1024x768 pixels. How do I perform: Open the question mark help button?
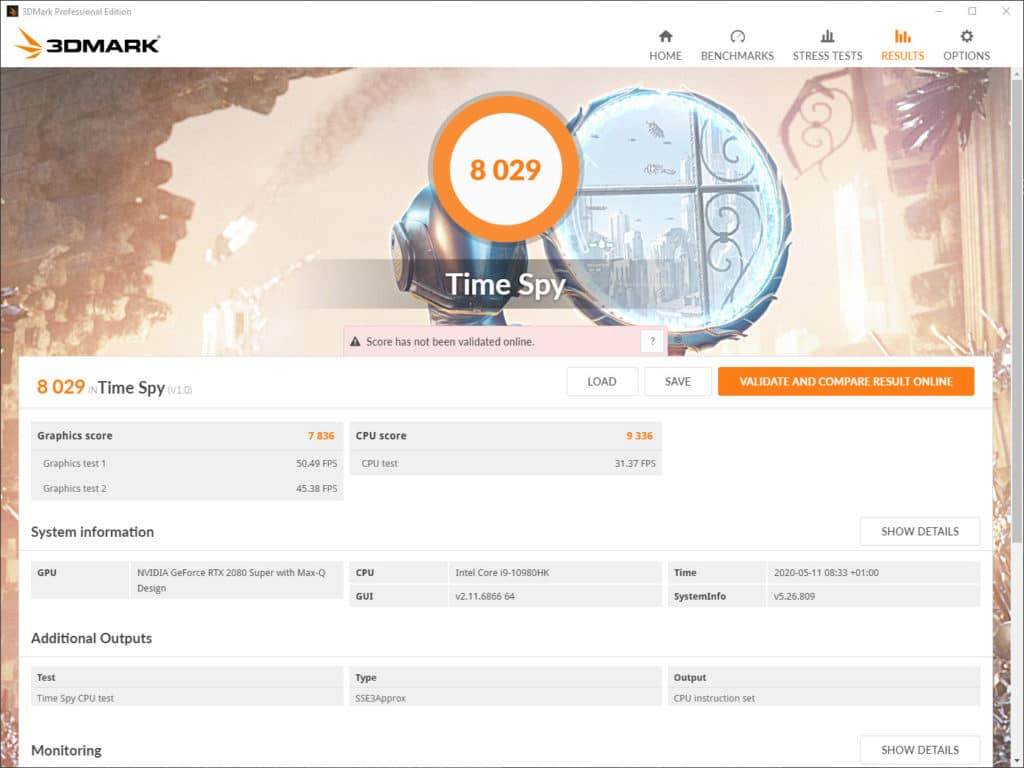[x=652, y=341]
